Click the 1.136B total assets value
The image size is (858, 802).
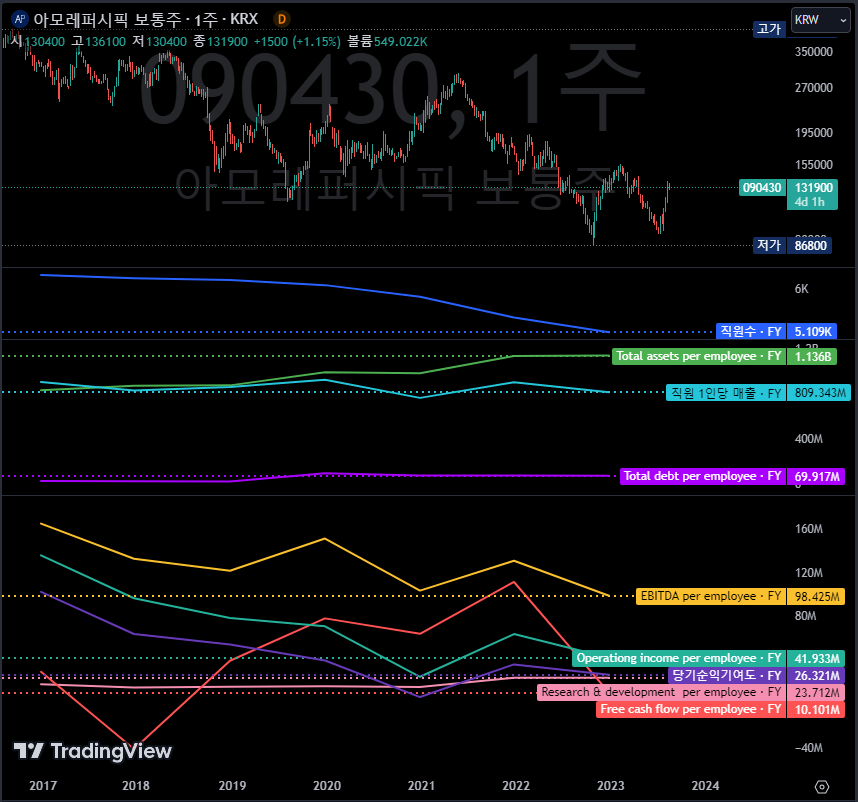812,356
